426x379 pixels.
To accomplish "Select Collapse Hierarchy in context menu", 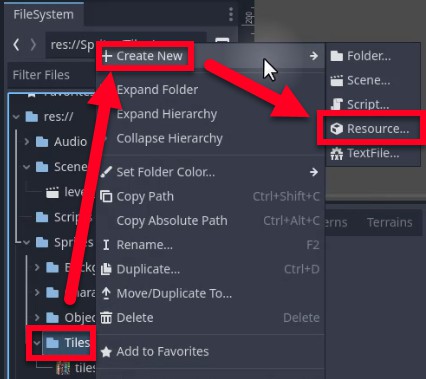I will 210,138.
